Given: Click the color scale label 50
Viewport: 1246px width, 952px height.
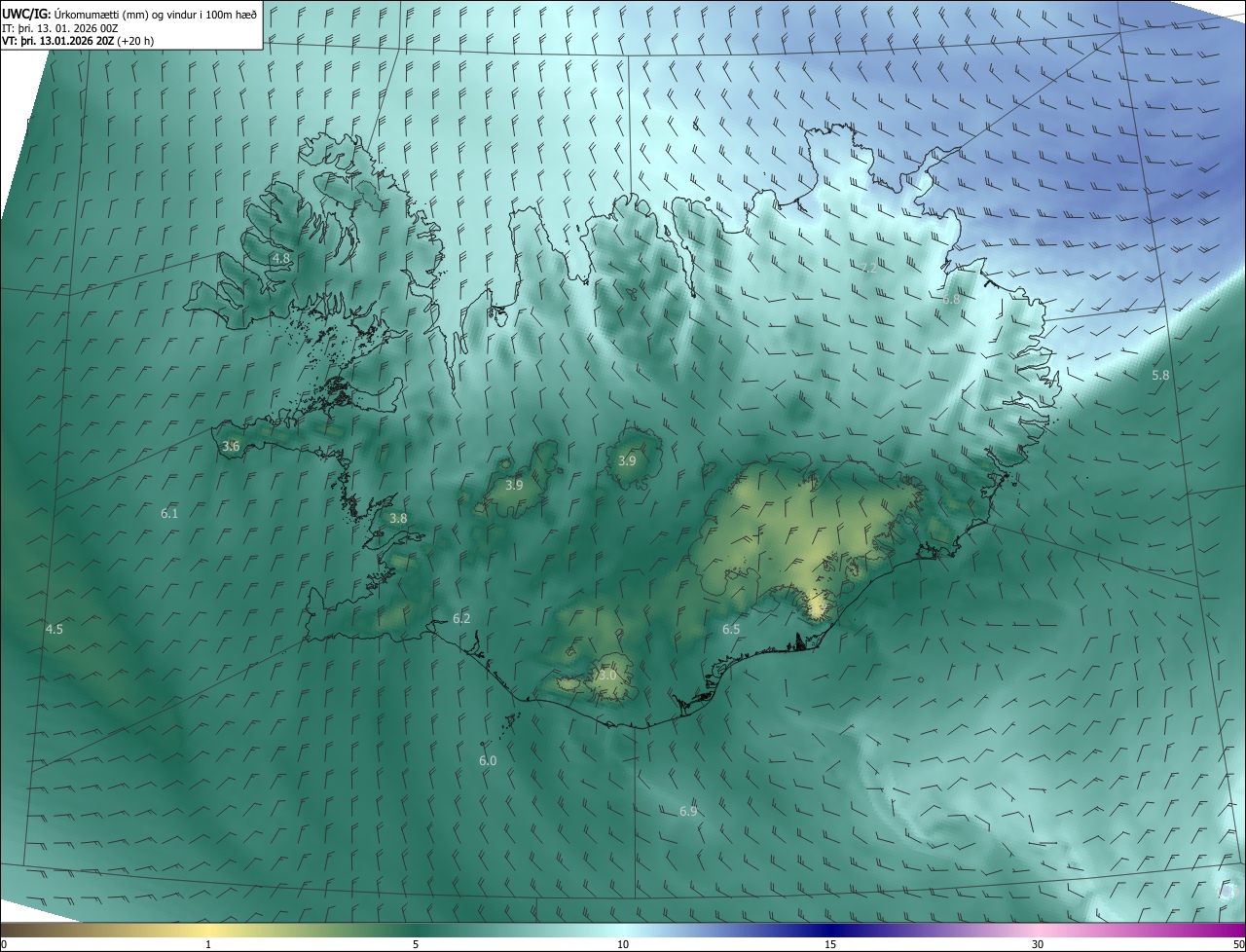Looking at the screenshot, I should point(1237,944).
